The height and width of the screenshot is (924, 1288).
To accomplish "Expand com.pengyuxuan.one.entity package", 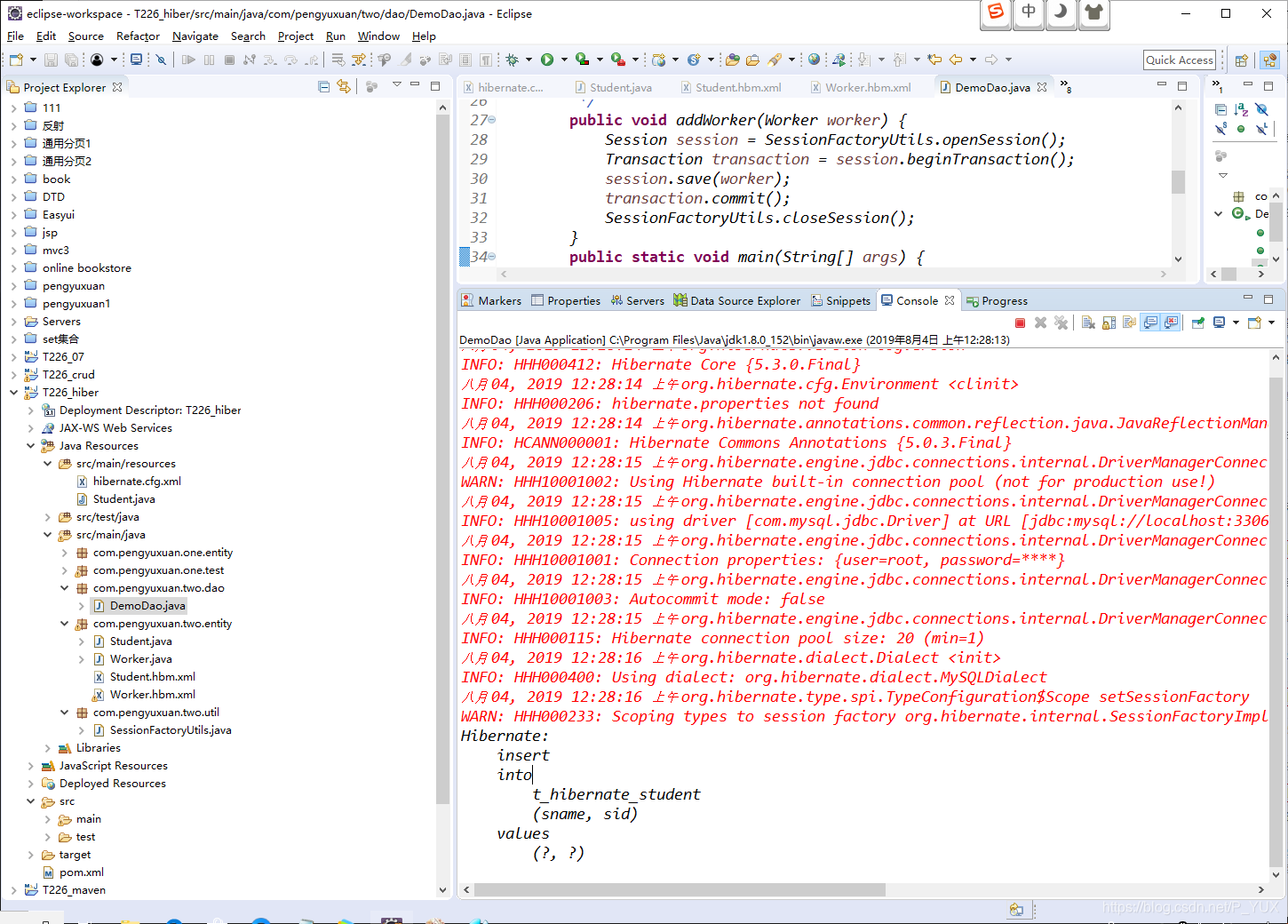I will (64, 552).
